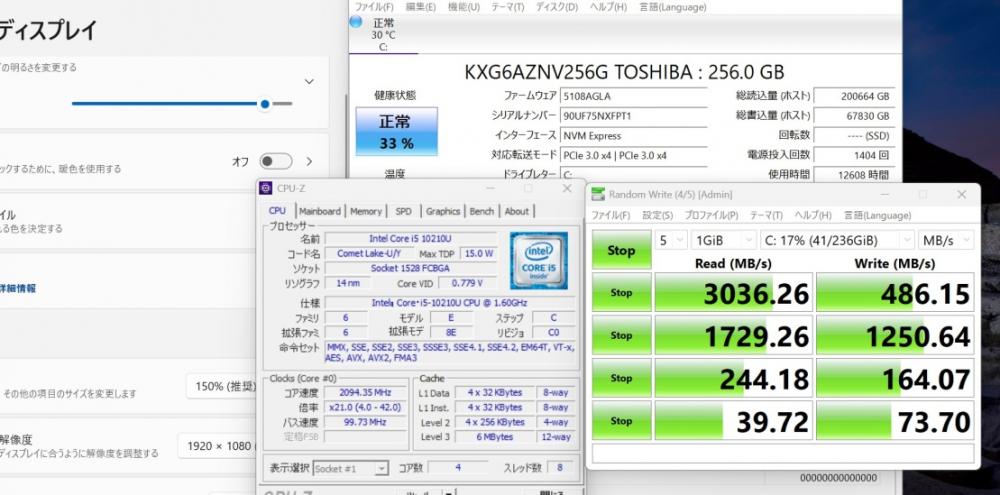Screen dimensions: 1000x495
Task: Switch to the SPD tab in CPU-Z
Action: coord(403,211)
